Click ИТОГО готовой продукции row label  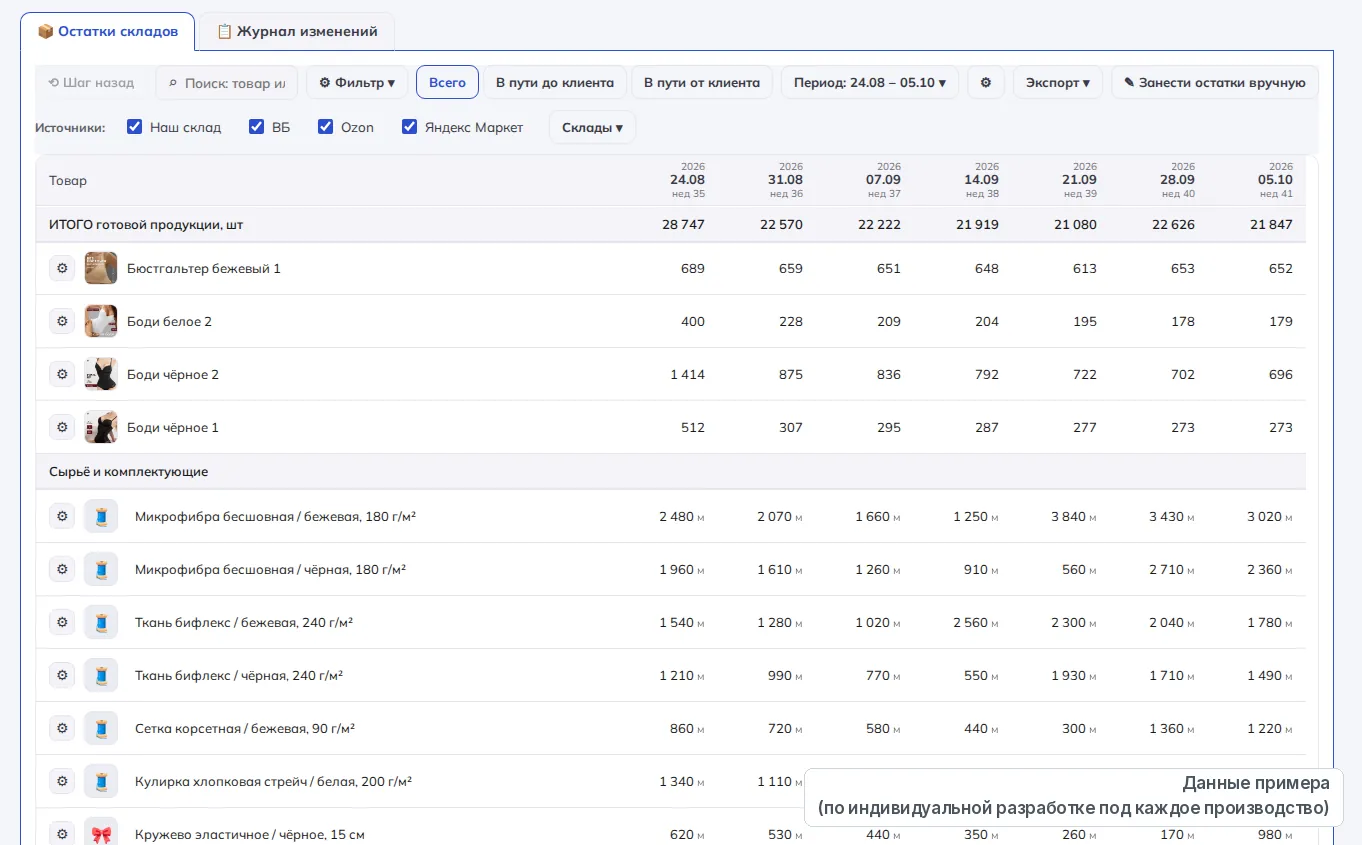[146, 225]
